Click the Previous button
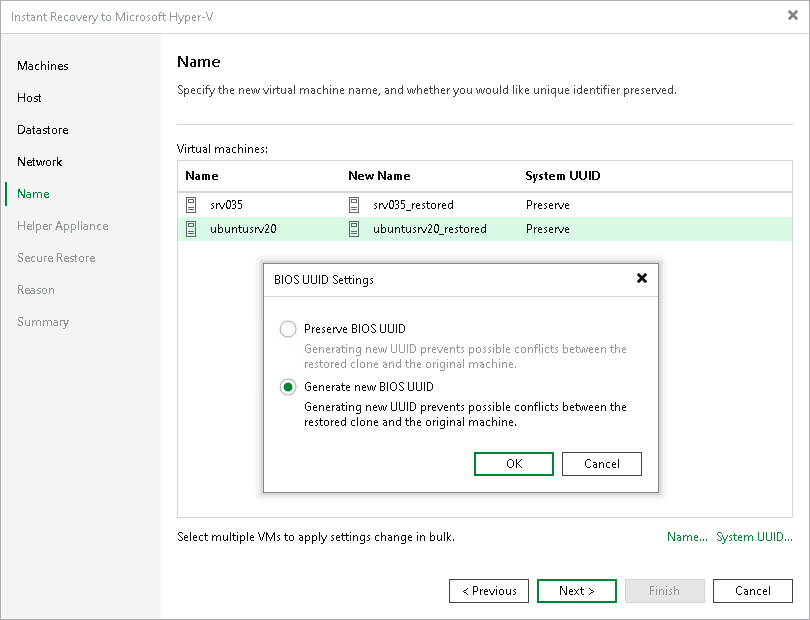 [489, 591]
